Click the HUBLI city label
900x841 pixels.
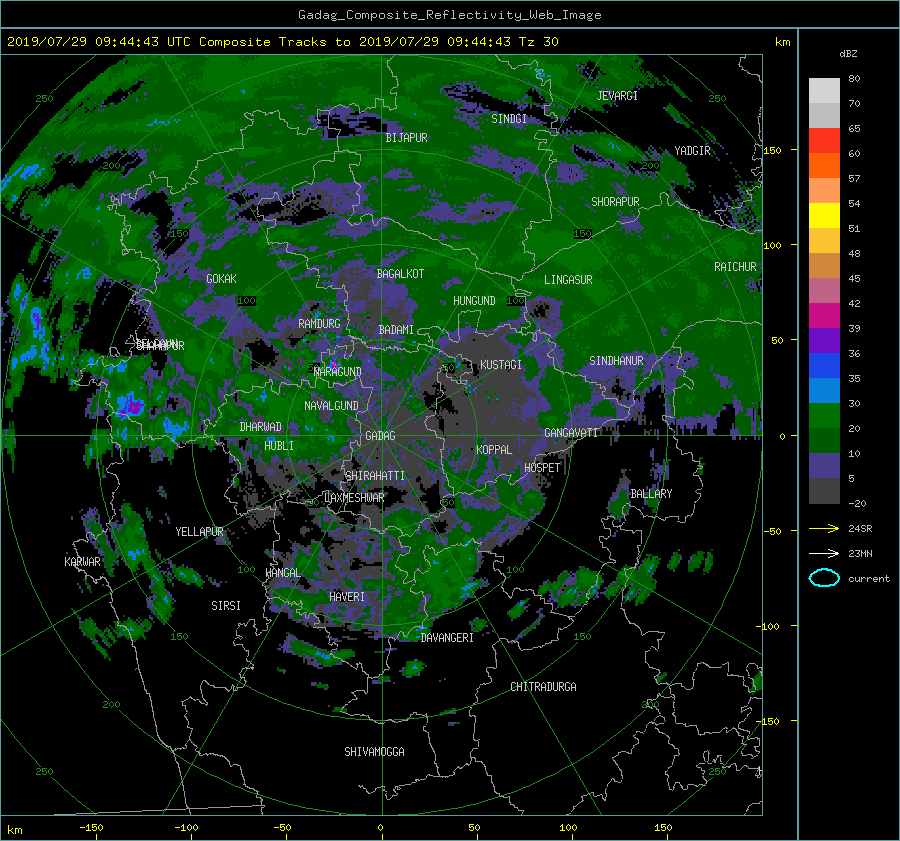[x=279, y=445]
